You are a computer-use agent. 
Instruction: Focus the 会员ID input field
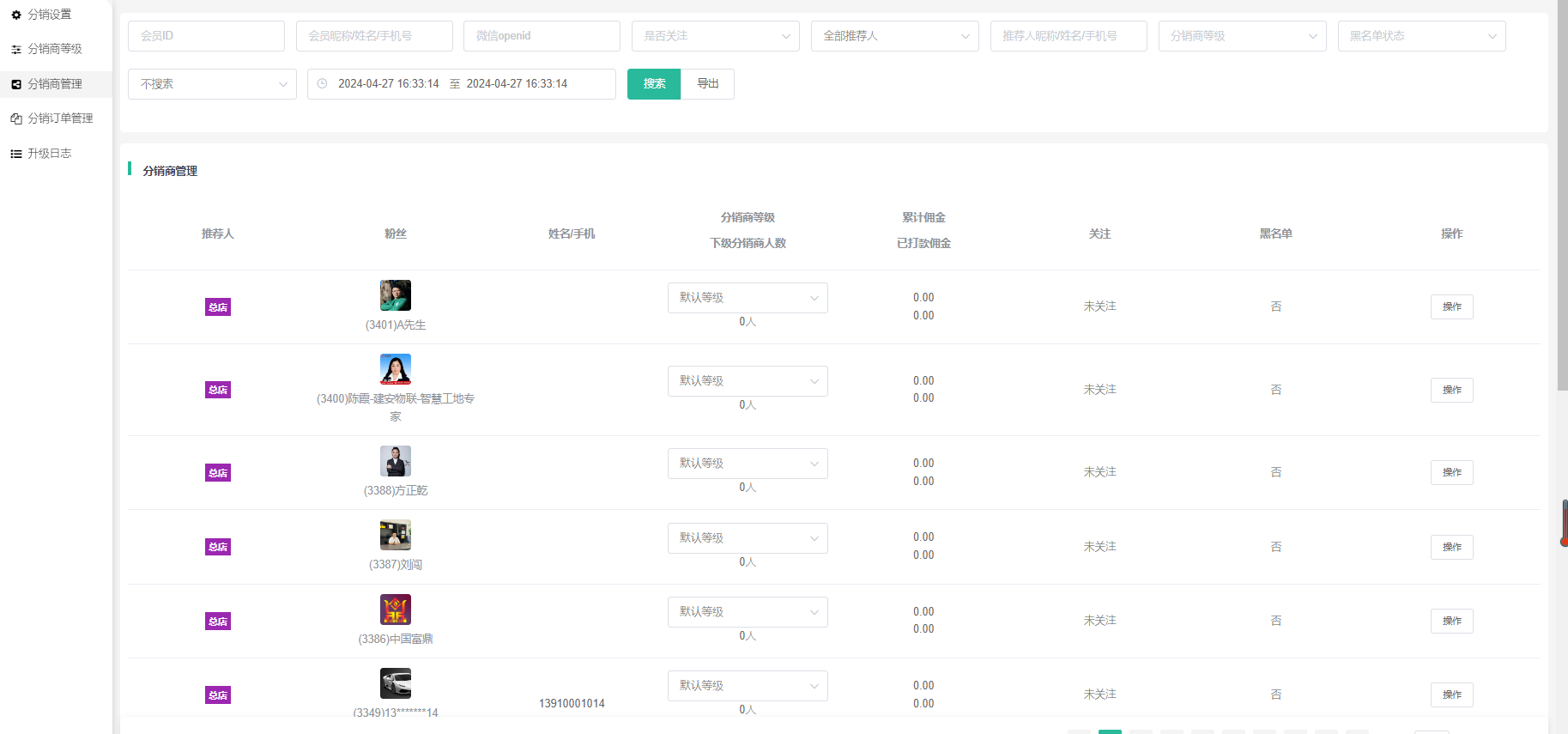coord(206,36)
